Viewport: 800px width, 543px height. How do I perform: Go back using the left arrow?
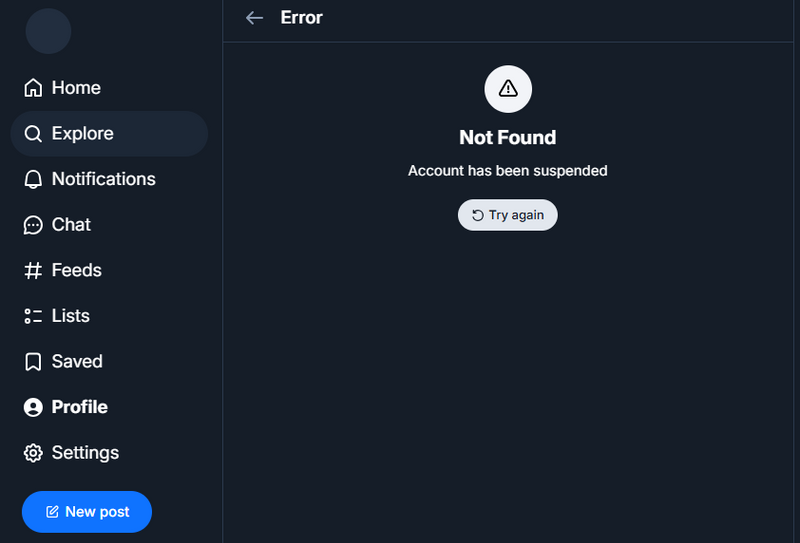[x=254, y=18]
